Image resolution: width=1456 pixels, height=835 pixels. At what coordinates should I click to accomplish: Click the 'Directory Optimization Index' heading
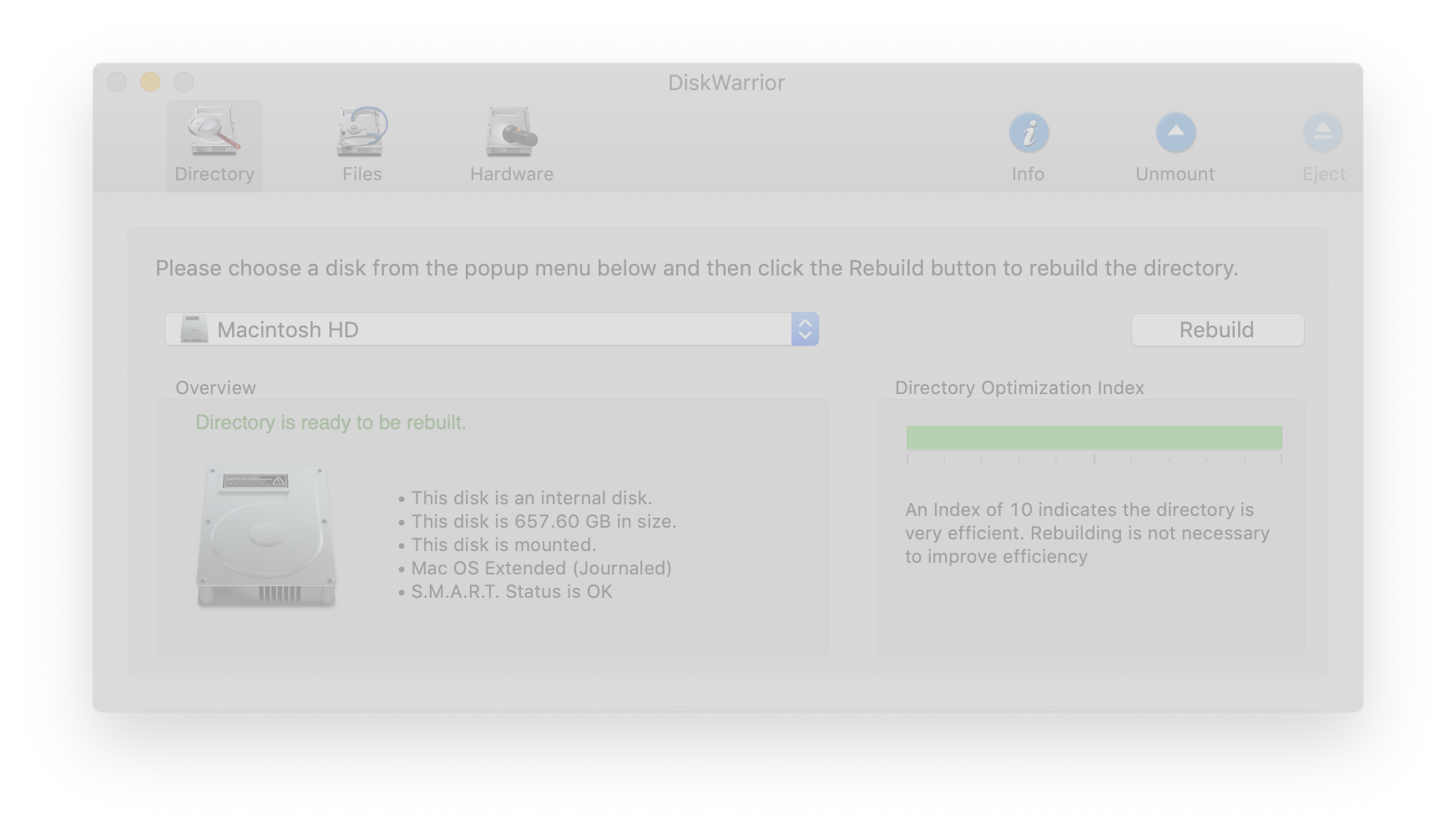(x=1019, y=387)
